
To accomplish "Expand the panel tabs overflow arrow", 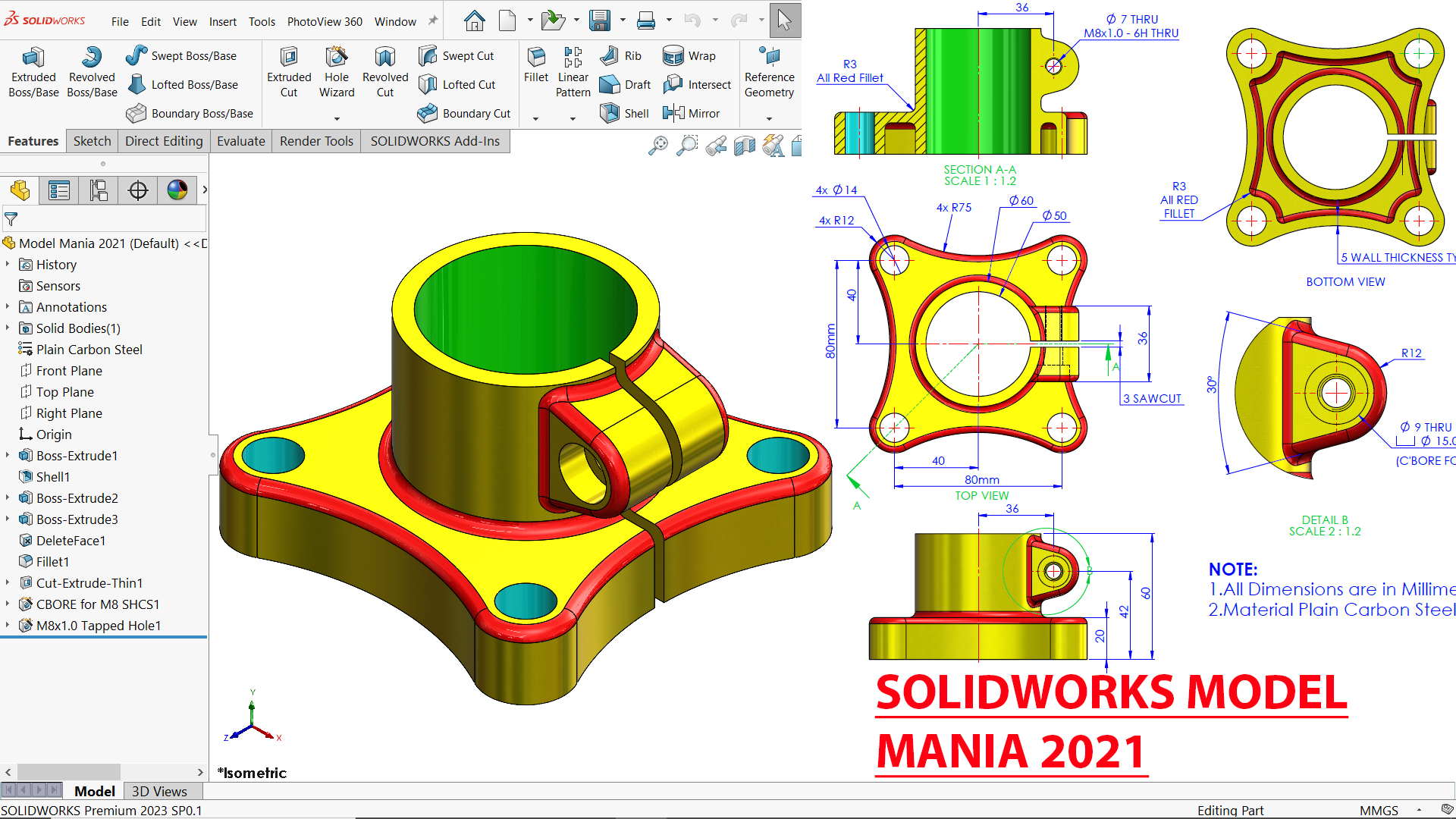I will tap(204, 190).
